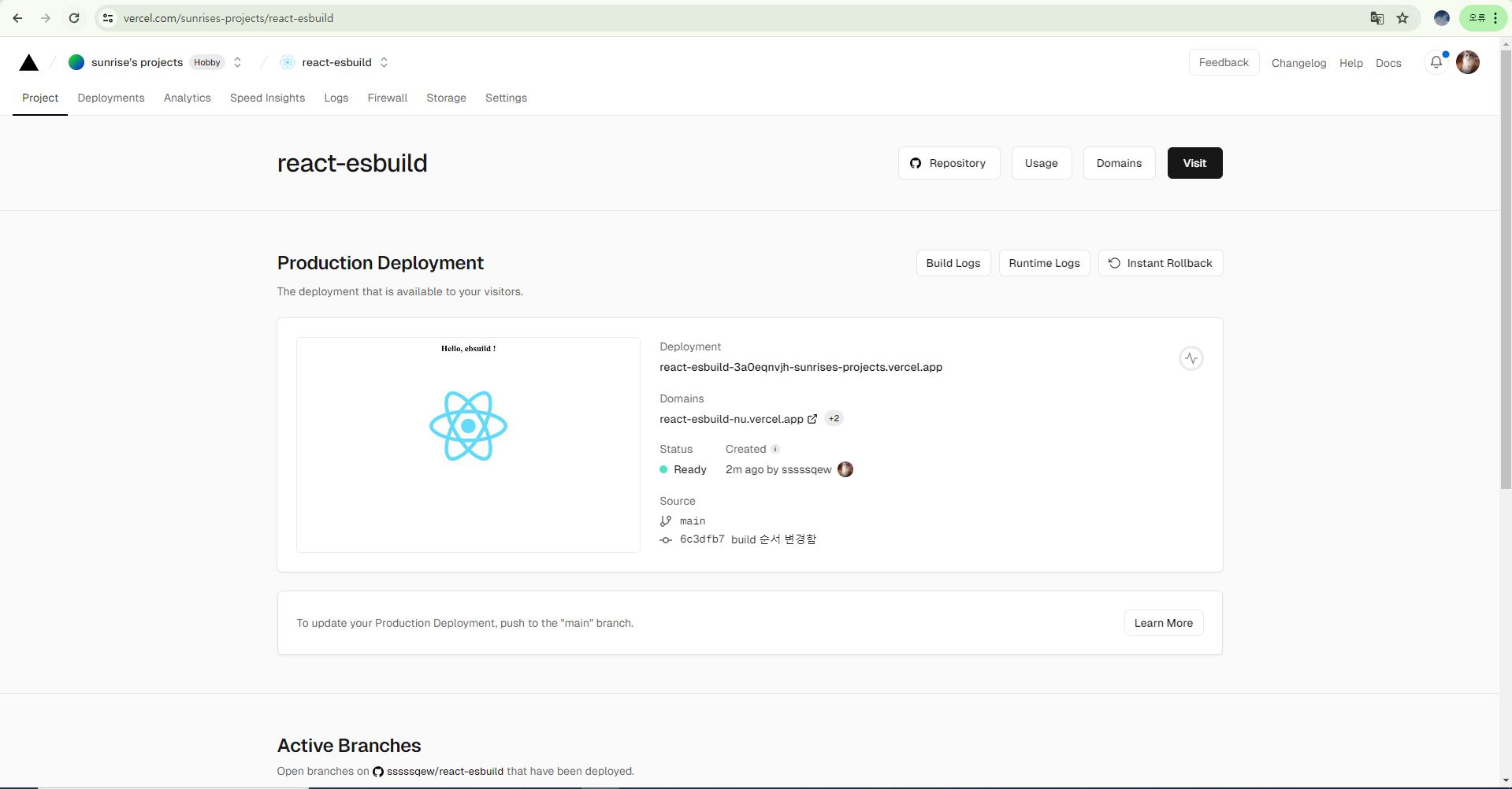Open the Help link

pyautogui.click(x=1350, y=63)
